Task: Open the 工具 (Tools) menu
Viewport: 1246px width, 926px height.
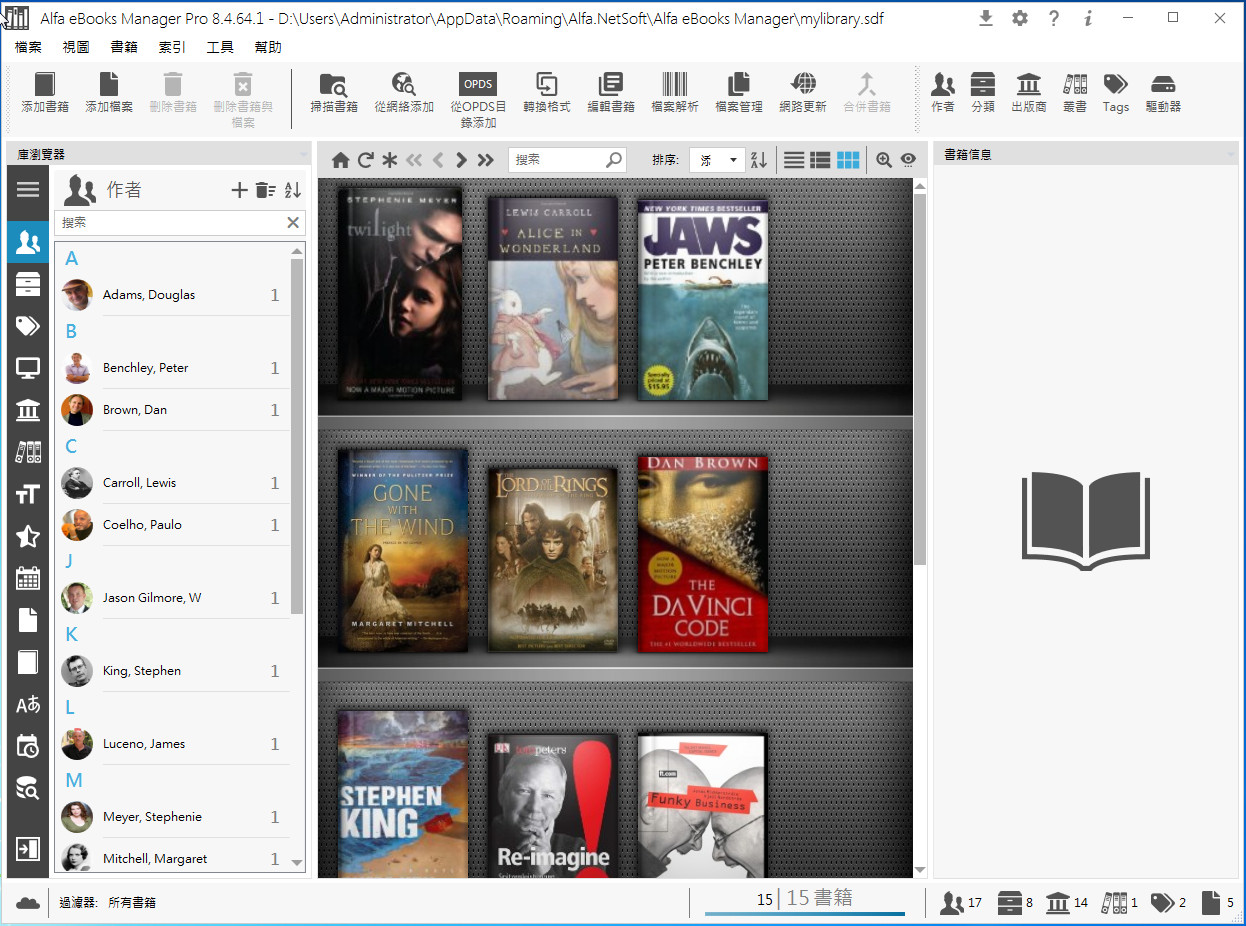Action: (220, 47)
